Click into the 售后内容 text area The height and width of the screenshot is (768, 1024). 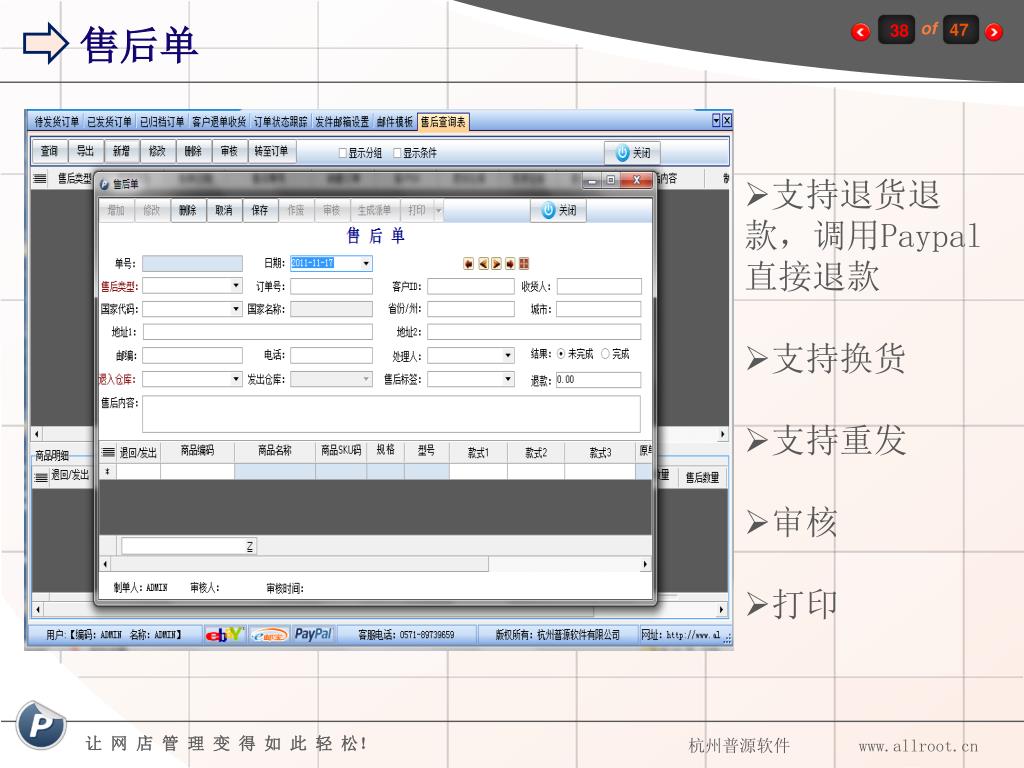[x=391, y=413]
